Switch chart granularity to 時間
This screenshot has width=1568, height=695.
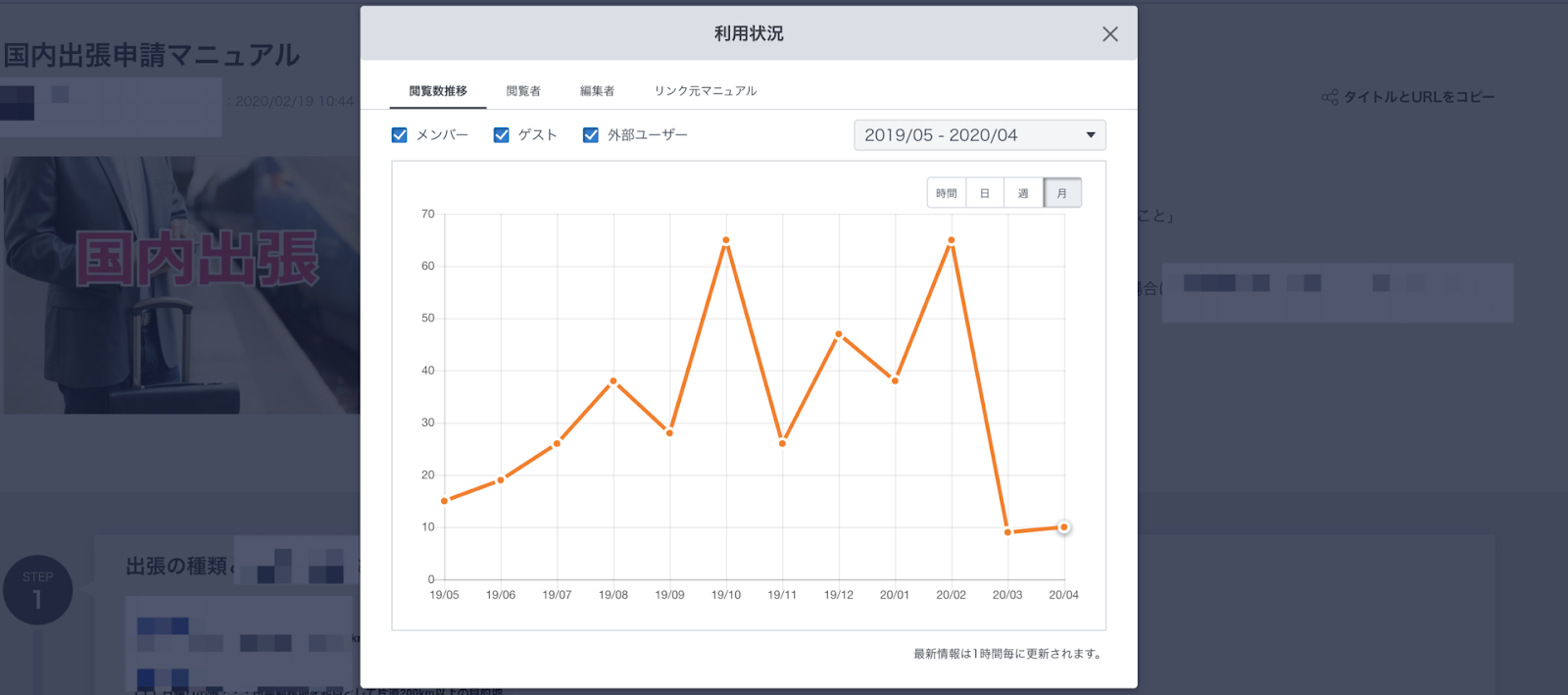coord(946,193)
